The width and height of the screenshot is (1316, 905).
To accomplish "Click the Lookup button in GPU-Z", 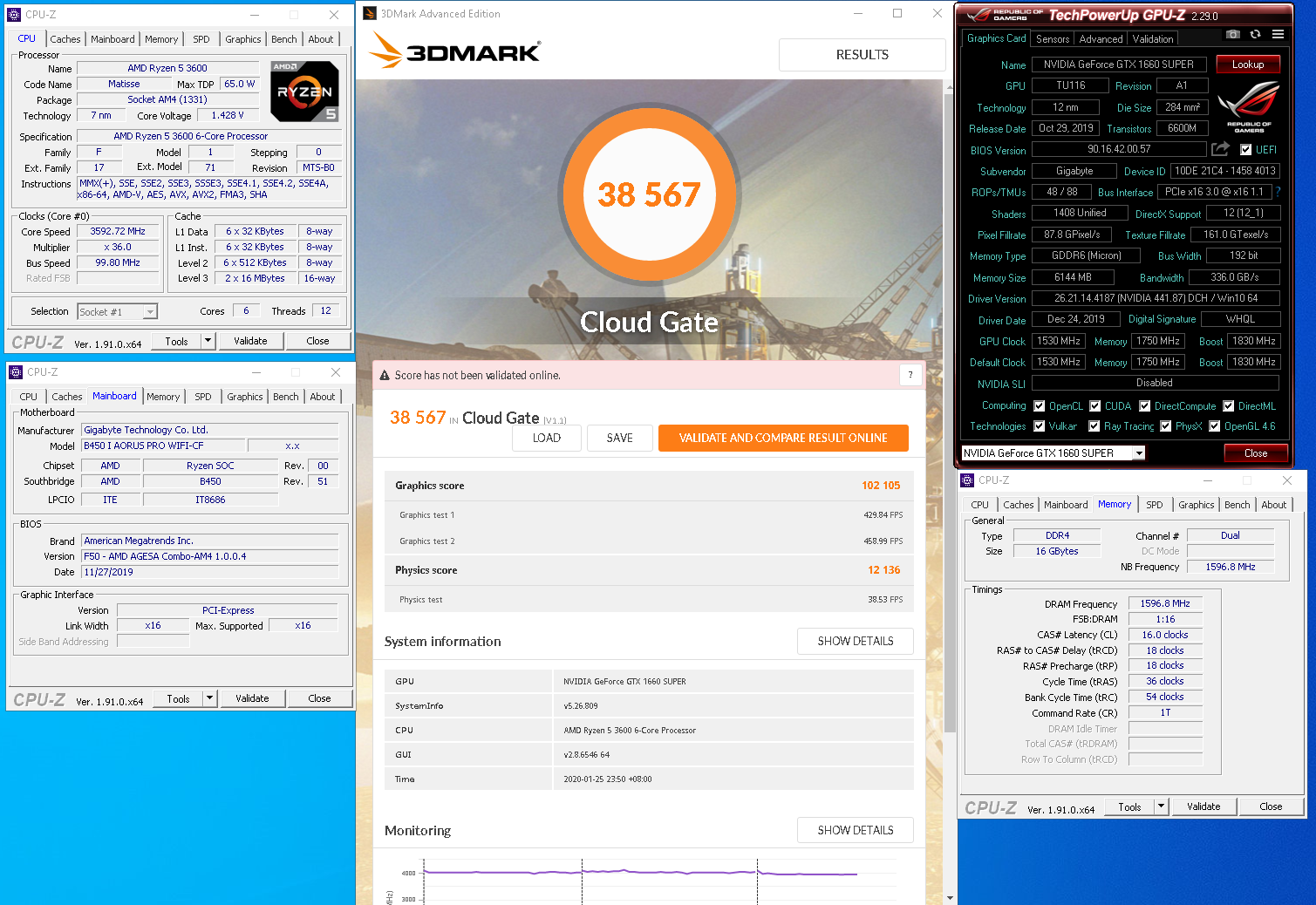I will click(1248, 65).
